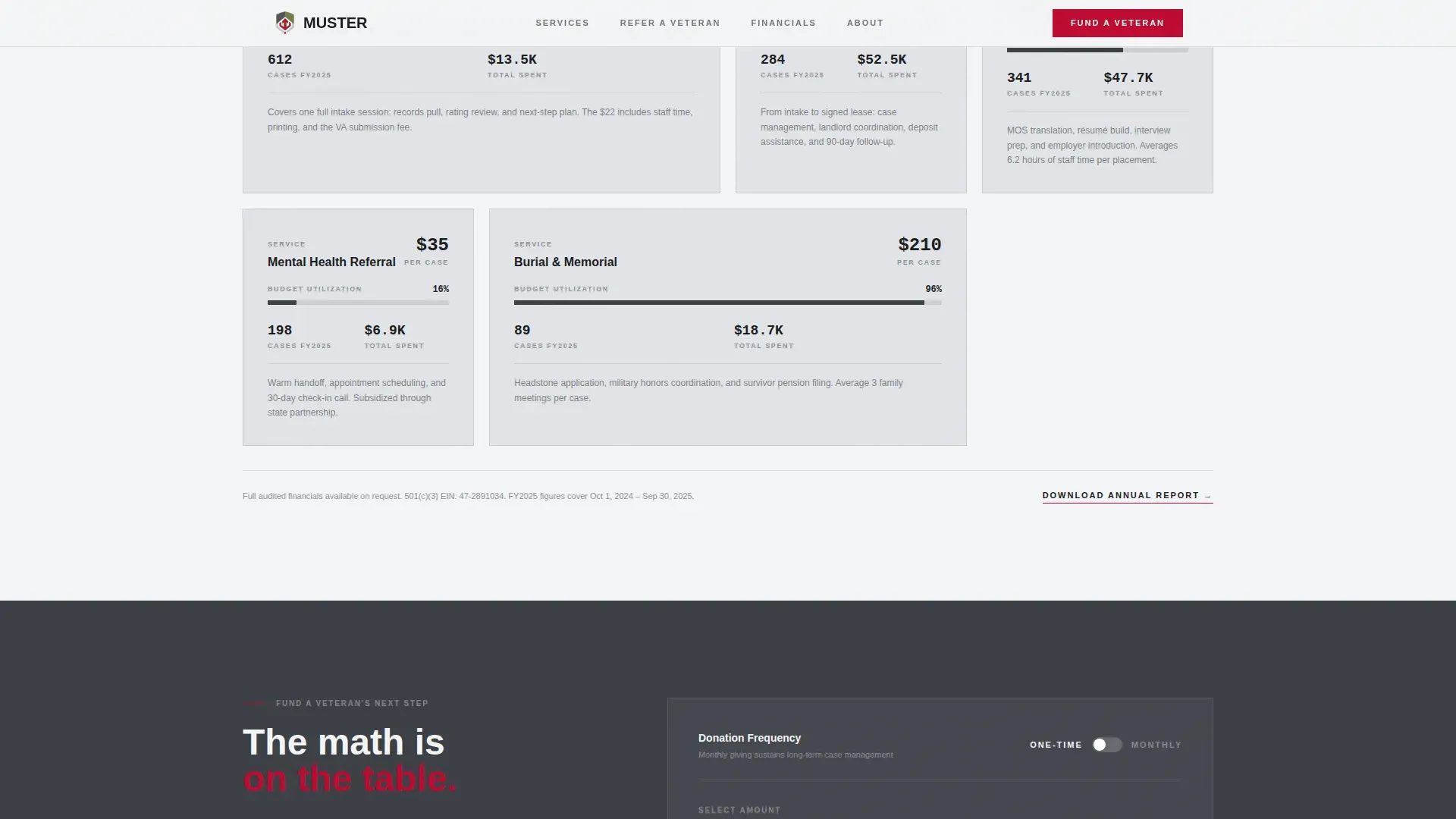Open the About nav link
Screen dimensions: 1456x819
point(865,23)
